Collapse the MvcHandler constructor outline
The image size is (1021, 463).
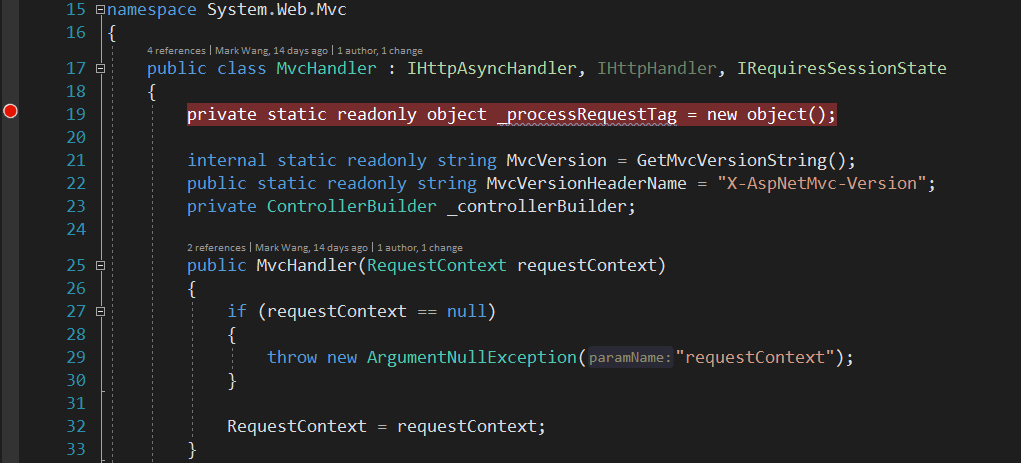tap(99, 266)
